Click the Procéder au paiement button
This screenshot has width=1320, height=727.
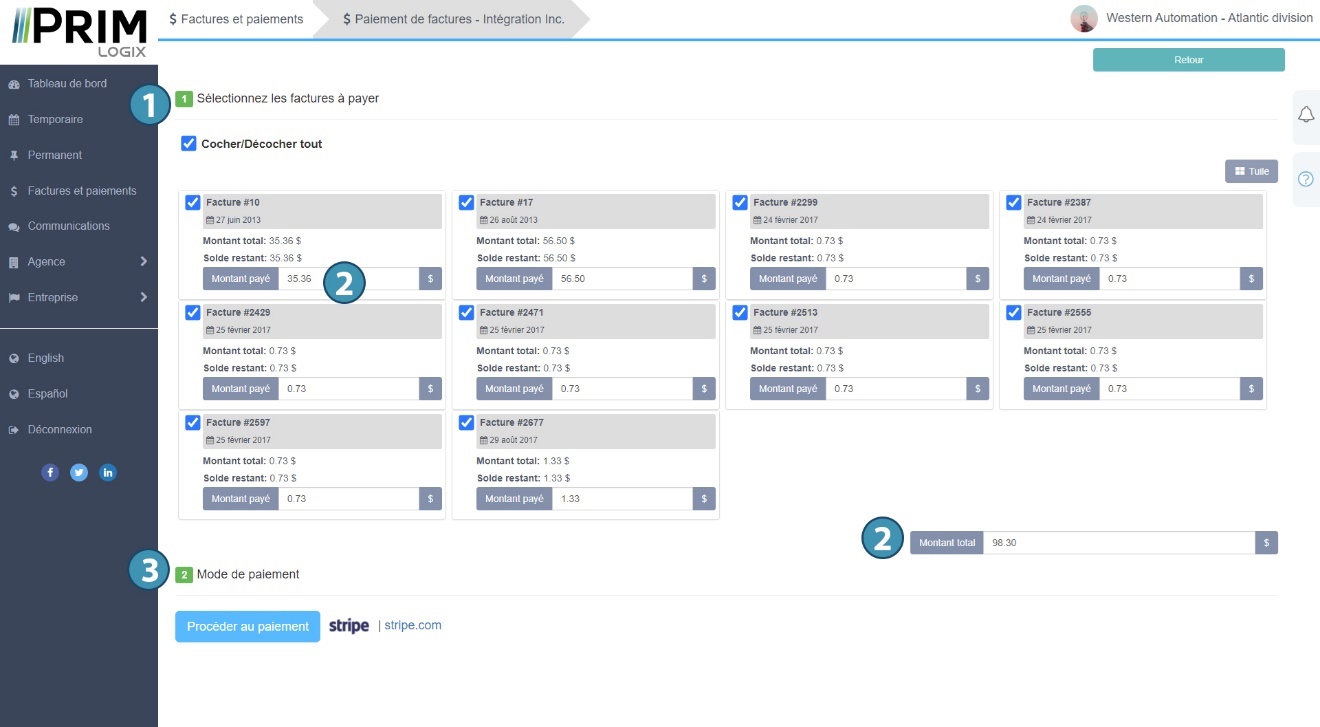247,626
